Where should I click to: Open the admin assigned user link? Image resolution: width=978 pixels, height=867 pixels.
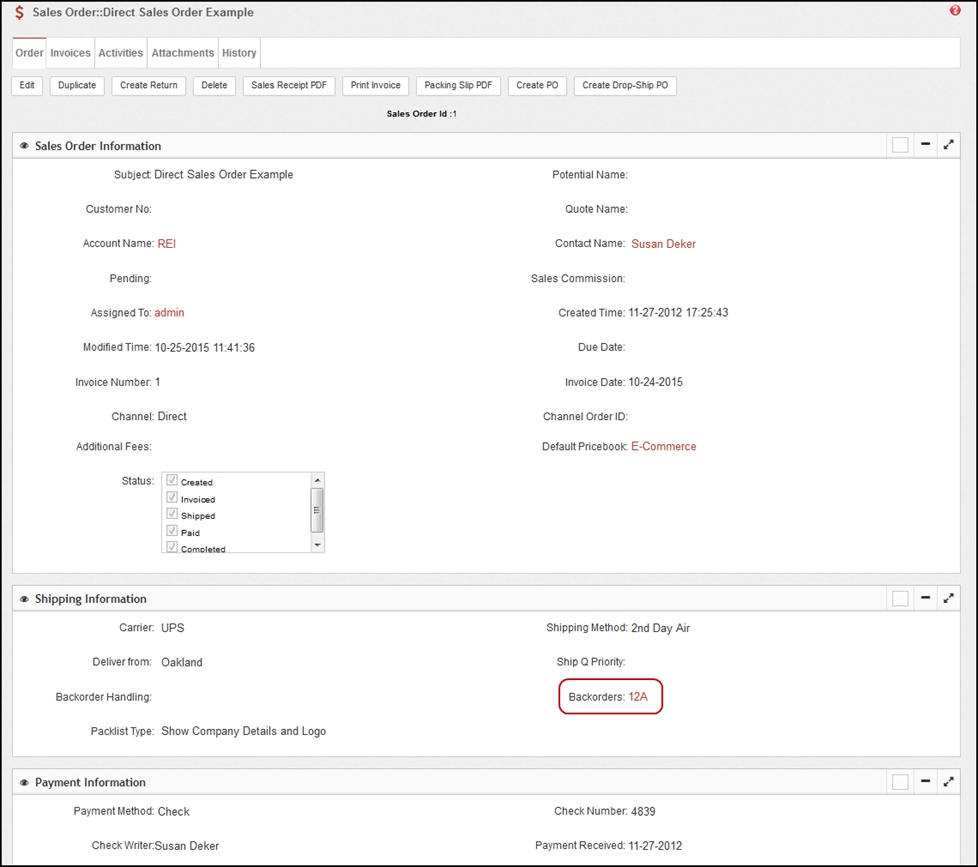click(169, 312)
